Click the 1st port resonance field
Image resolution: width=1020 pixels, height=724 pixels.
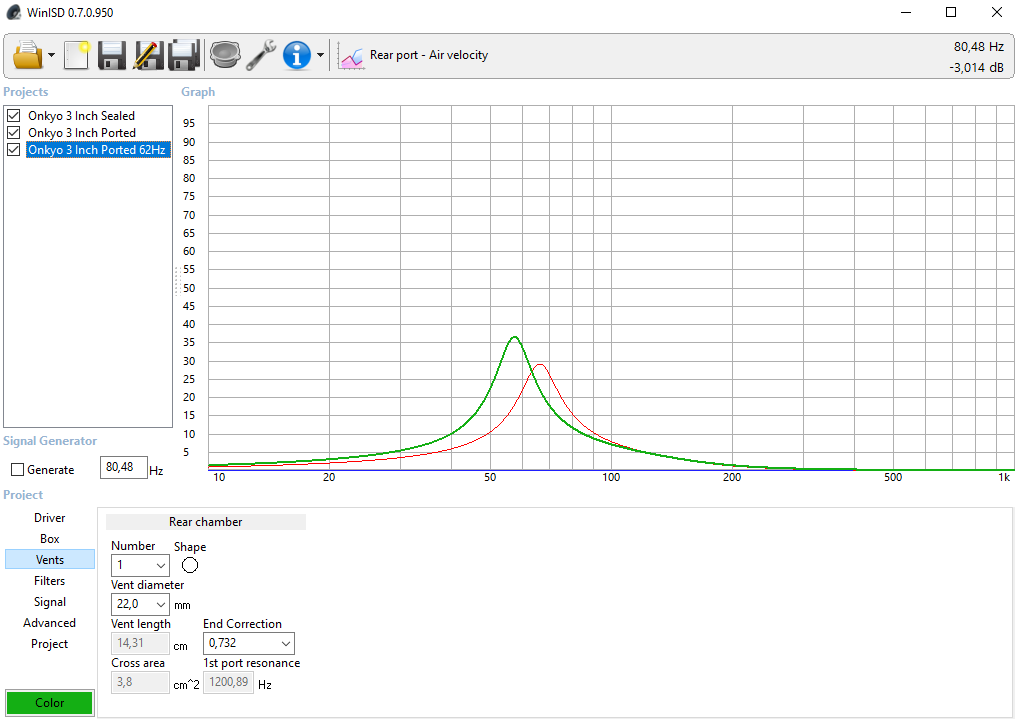(x=228, y=682)
